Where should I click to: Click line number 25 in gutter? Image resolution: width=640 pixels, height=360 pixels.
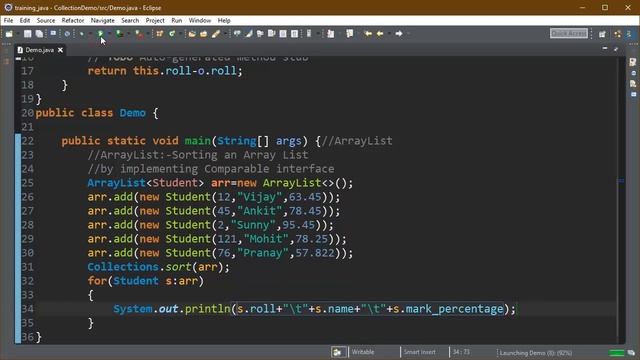click(x=27, y=183)
